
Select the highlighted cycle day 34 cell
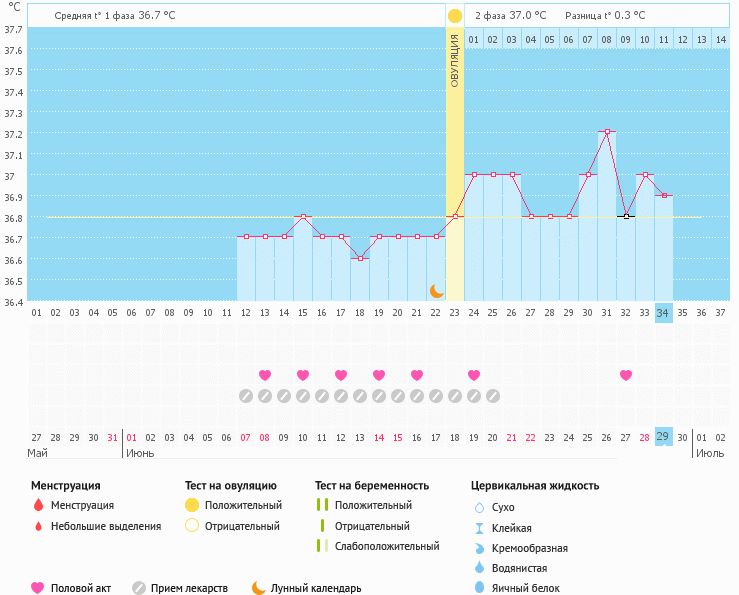click(x=663, y=313)
